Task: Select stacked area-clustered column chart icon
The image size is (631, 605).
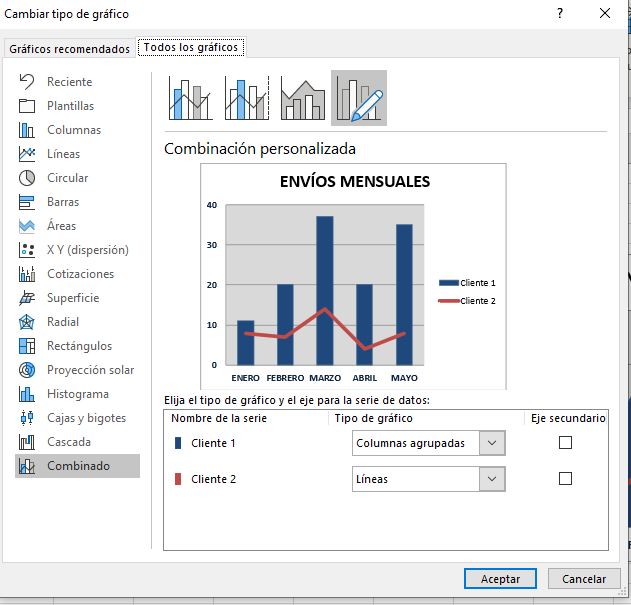Action: [x=303, y=98]
